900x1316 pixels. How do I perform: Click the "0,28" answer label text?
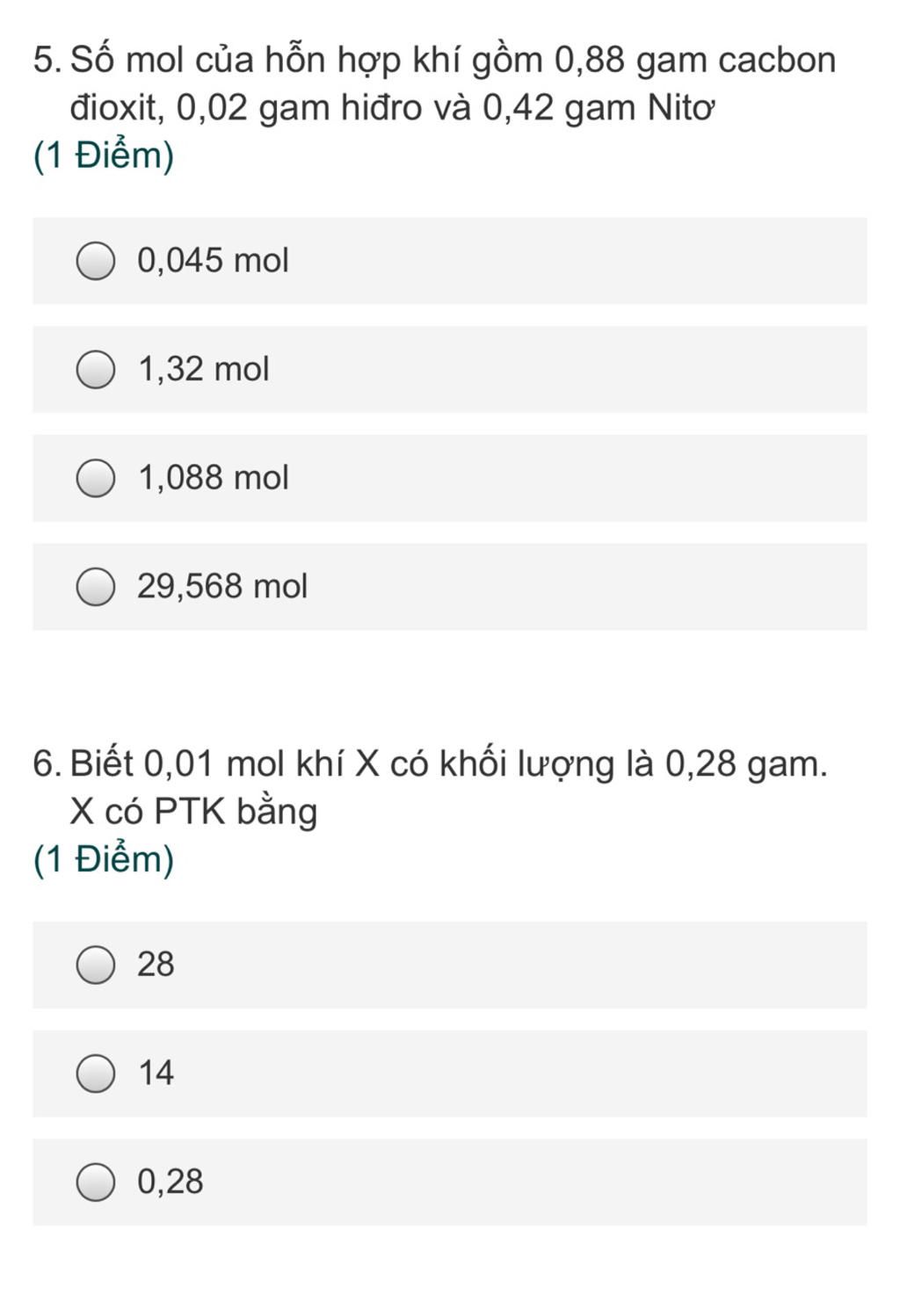coord(171,1182)
